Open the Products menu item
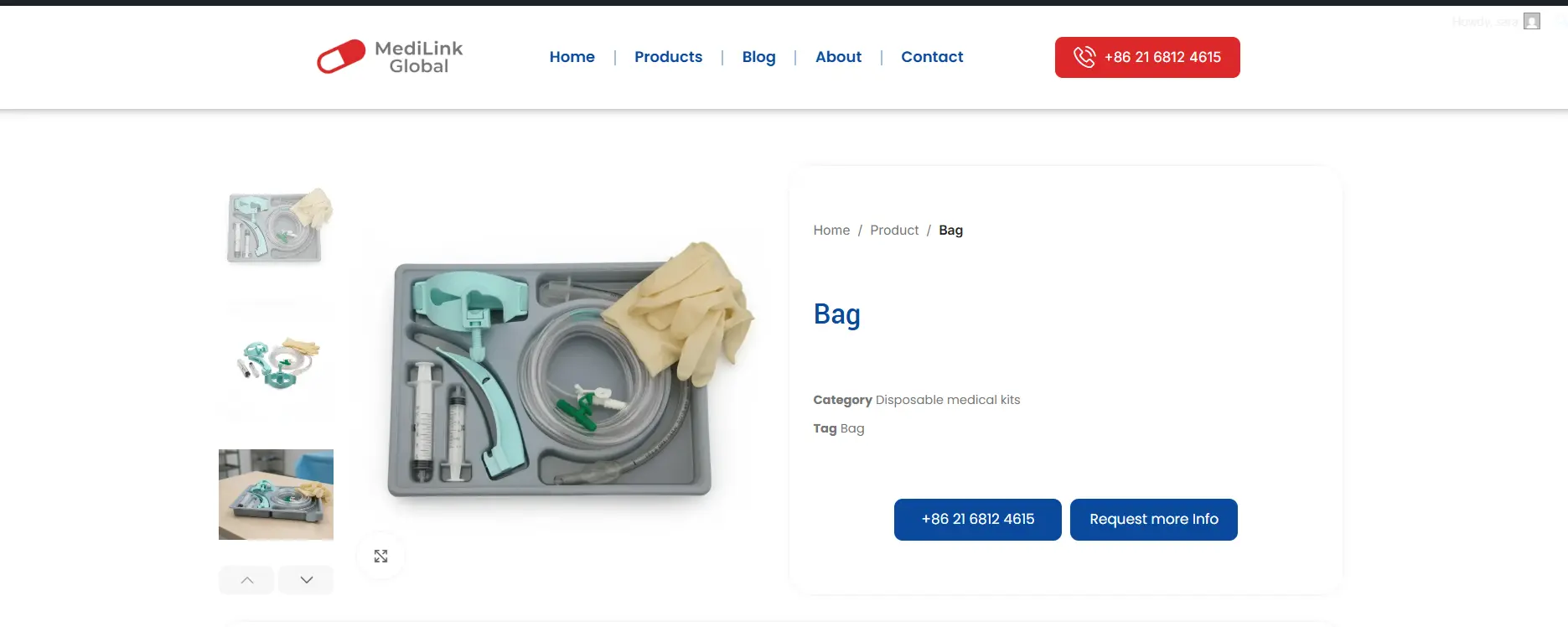 [668, 57]
